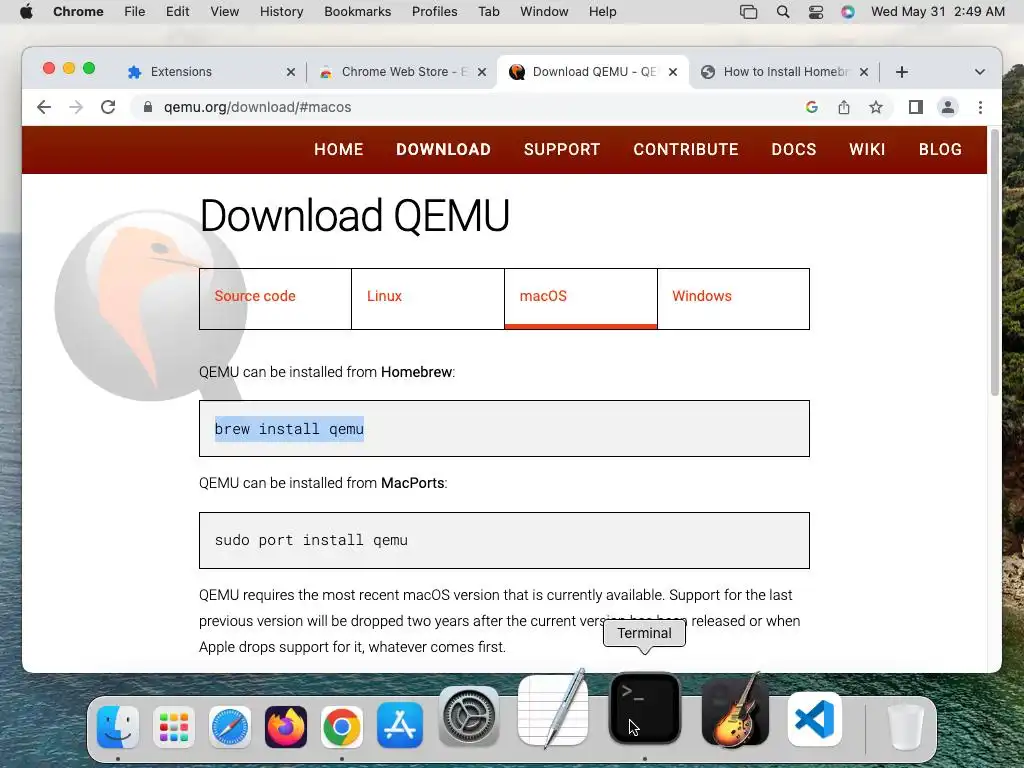Viewport: 1024px width, 768px height.
Task: Open the Trash in the Dock
Action: 906,726
